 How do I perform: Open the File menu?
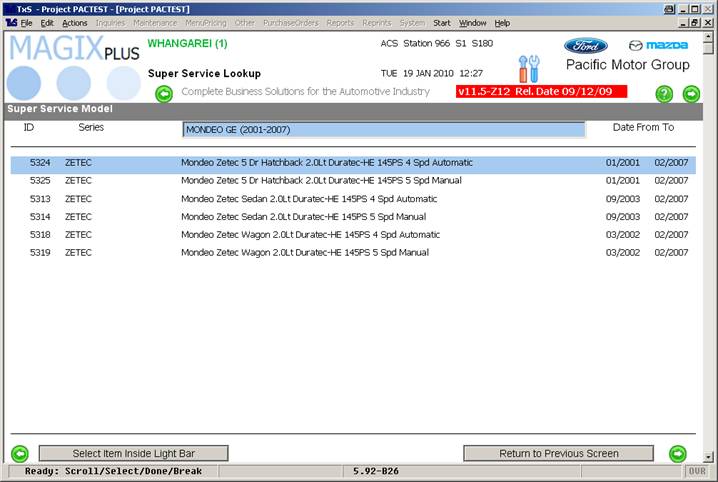(x=26, y=22)
